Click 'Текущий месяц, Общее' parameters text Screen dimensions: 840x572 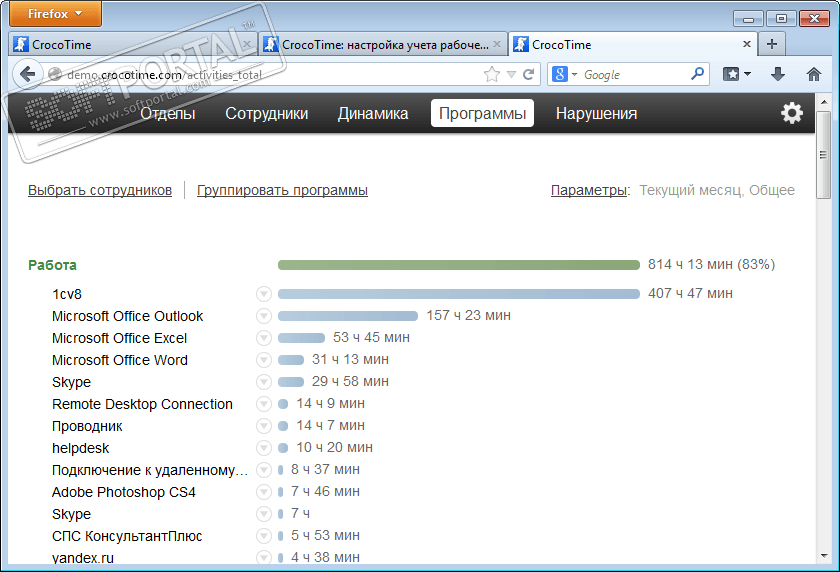[717, 190]
